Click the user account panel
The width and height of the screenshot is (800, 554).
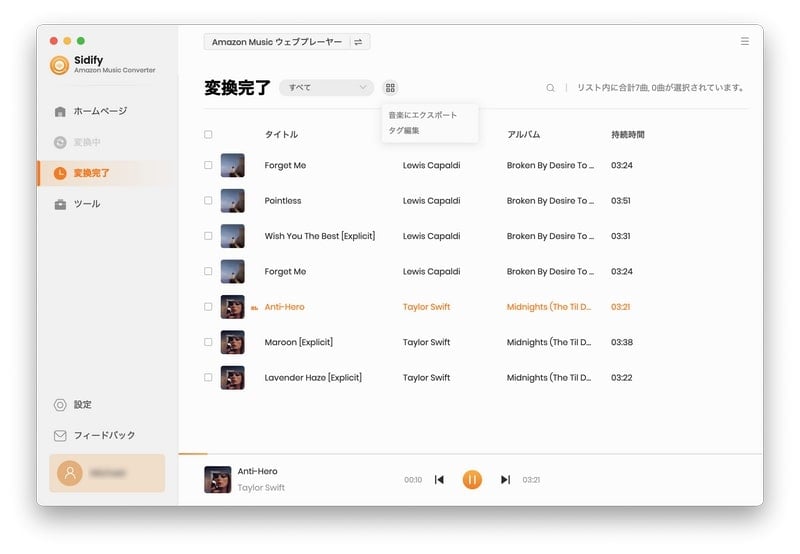(x=107, y=473)
